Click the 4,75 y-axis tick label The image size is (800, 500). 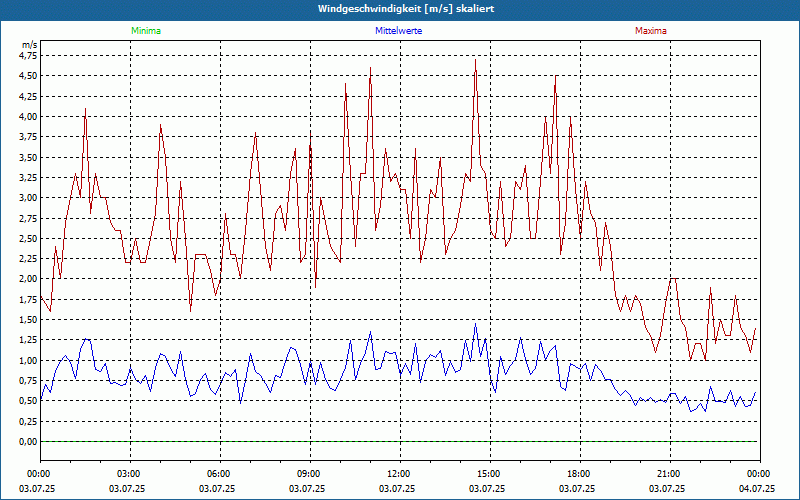click(28, 55)
